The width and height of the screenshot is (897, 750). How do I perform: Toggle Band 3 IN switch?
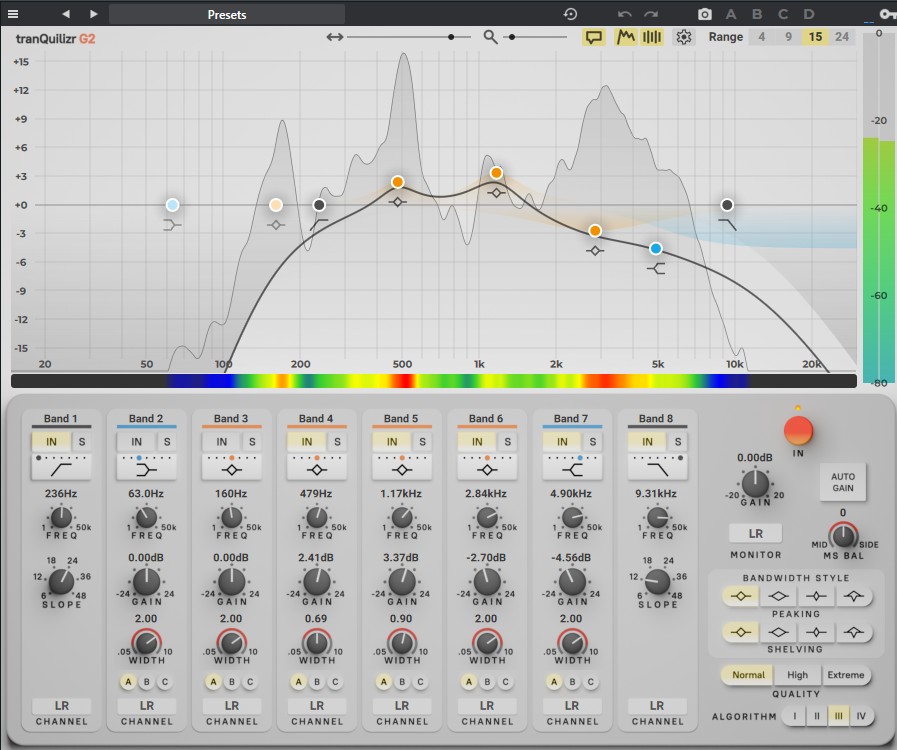click(221, 442)
